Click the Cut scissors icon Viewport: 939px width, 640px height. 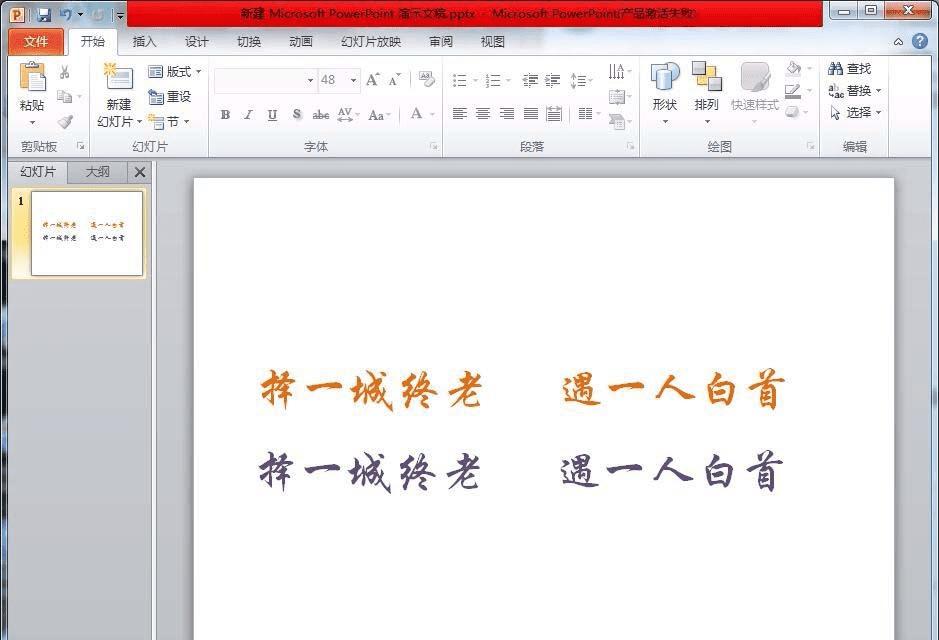click(65, 72)
